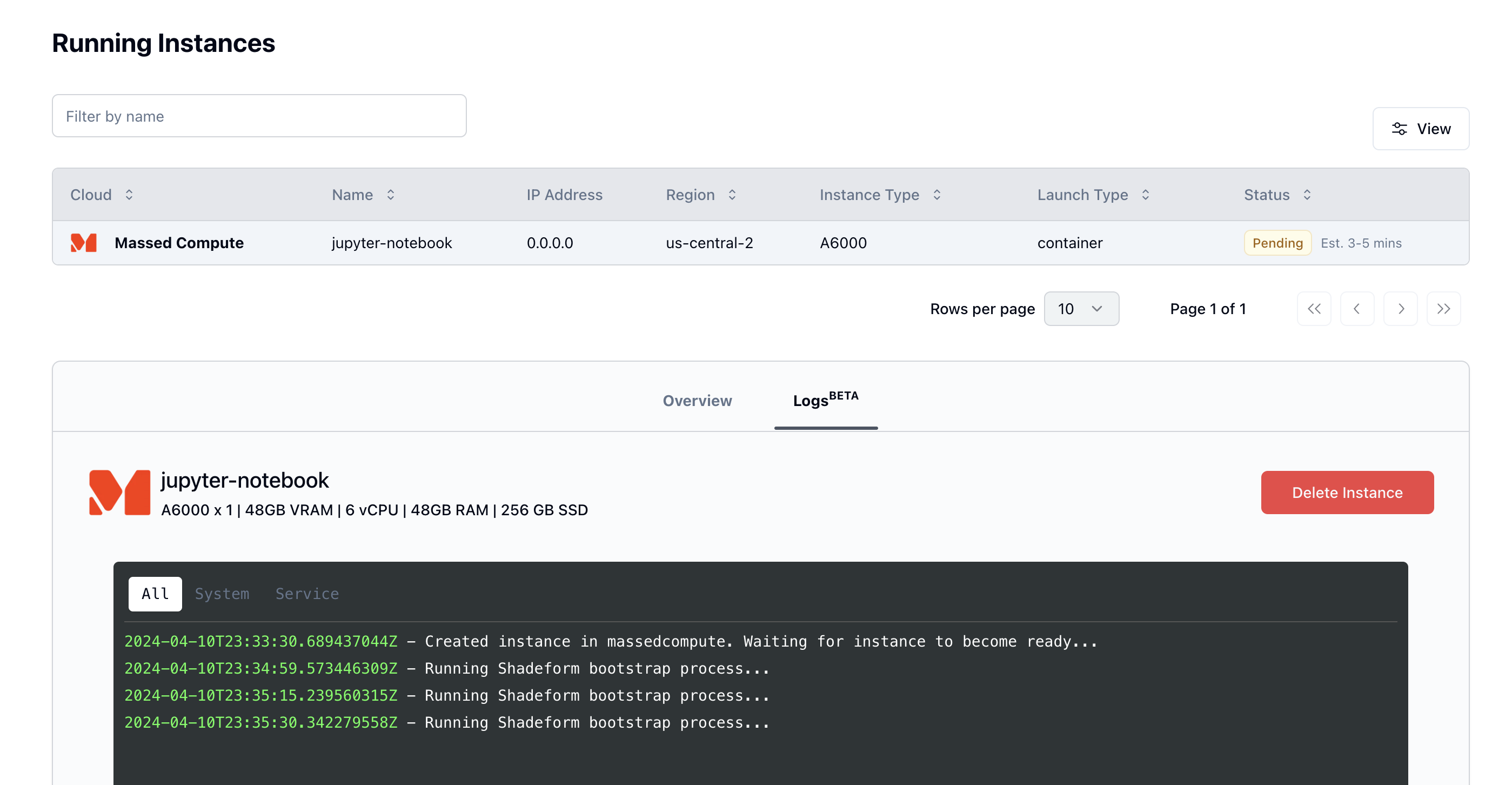Click the Running Instances heading
The height and width of the screenshot is (785, 1512).
pos(163,43)
